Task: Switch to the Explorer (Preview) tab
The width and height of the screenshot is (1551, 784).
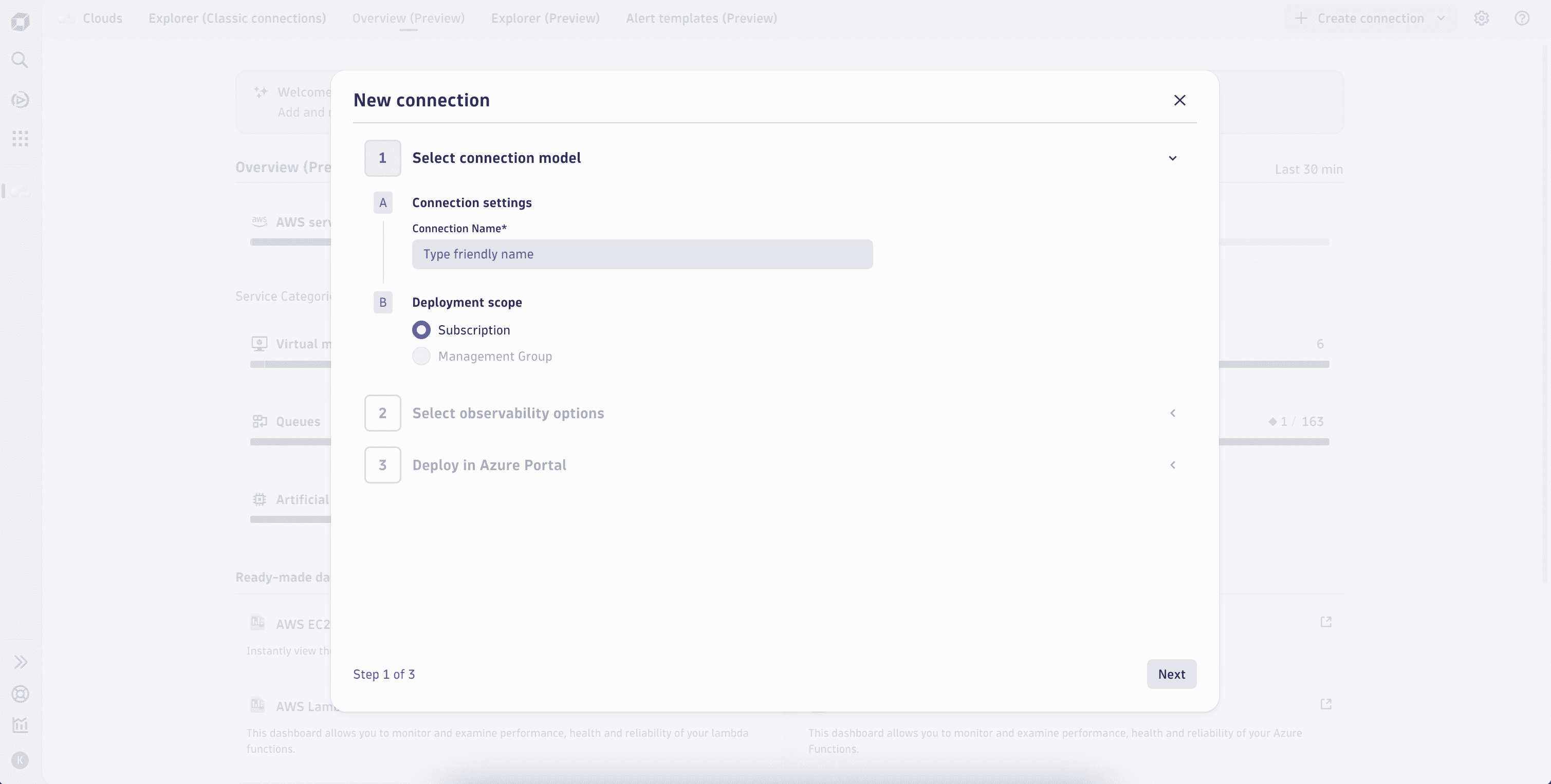Action: [545, 18]
